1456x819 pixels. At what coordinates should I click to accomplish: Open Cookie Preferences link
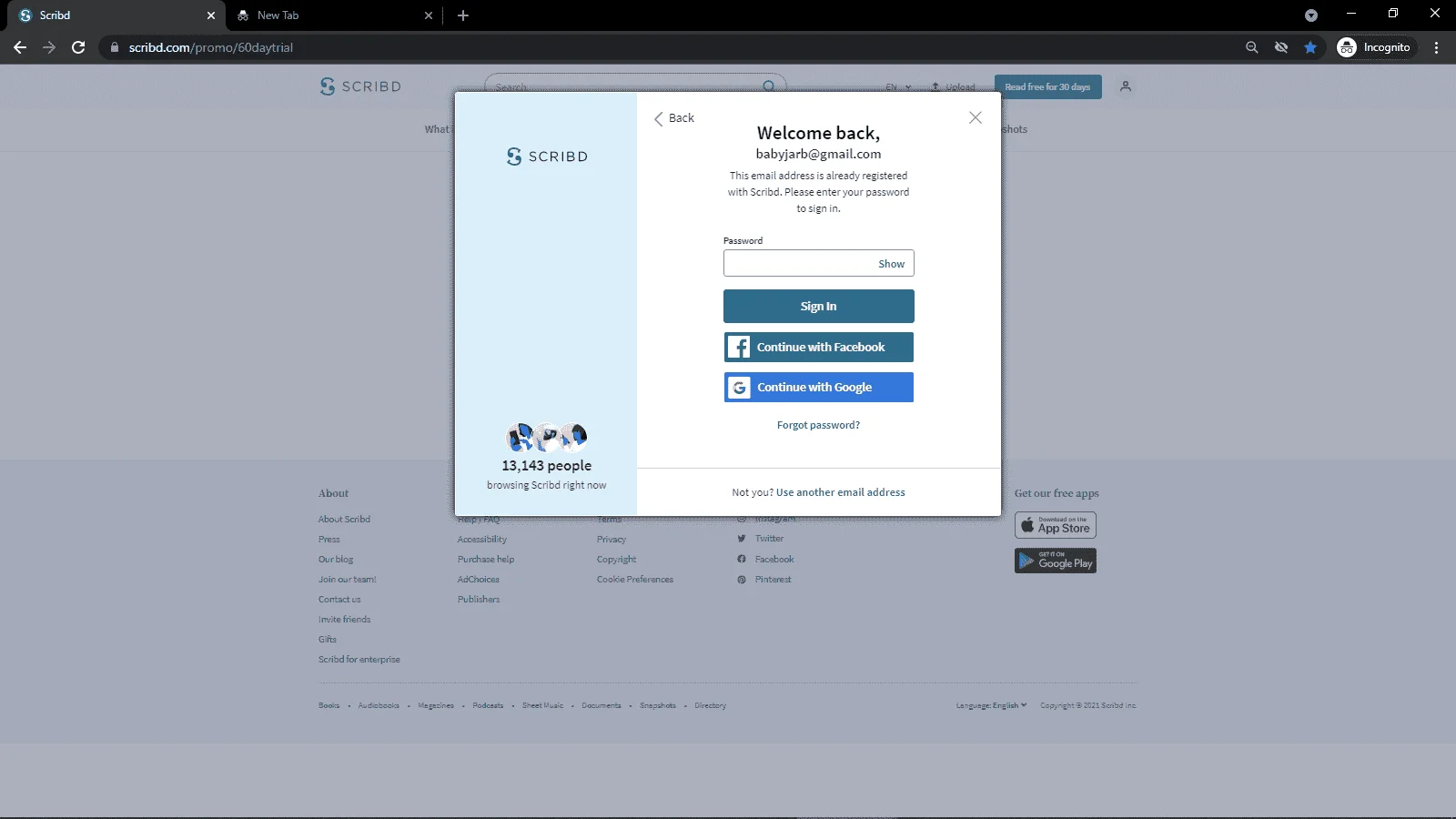pyautogui.click(x=635, y=580)
